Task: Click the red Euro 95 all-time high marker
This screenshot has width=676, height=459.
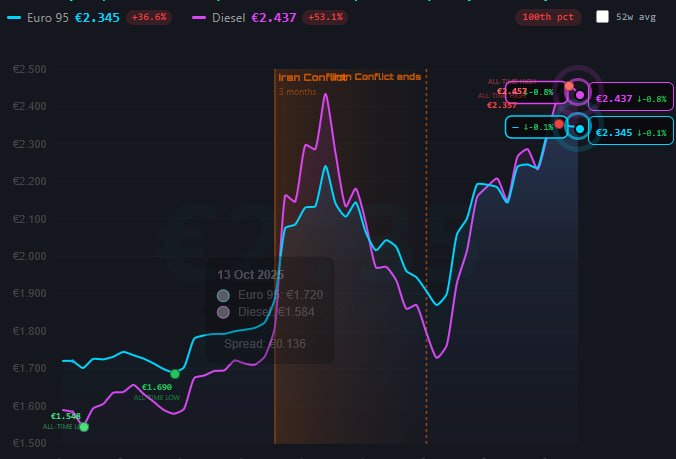Action: tap(559, 124)
